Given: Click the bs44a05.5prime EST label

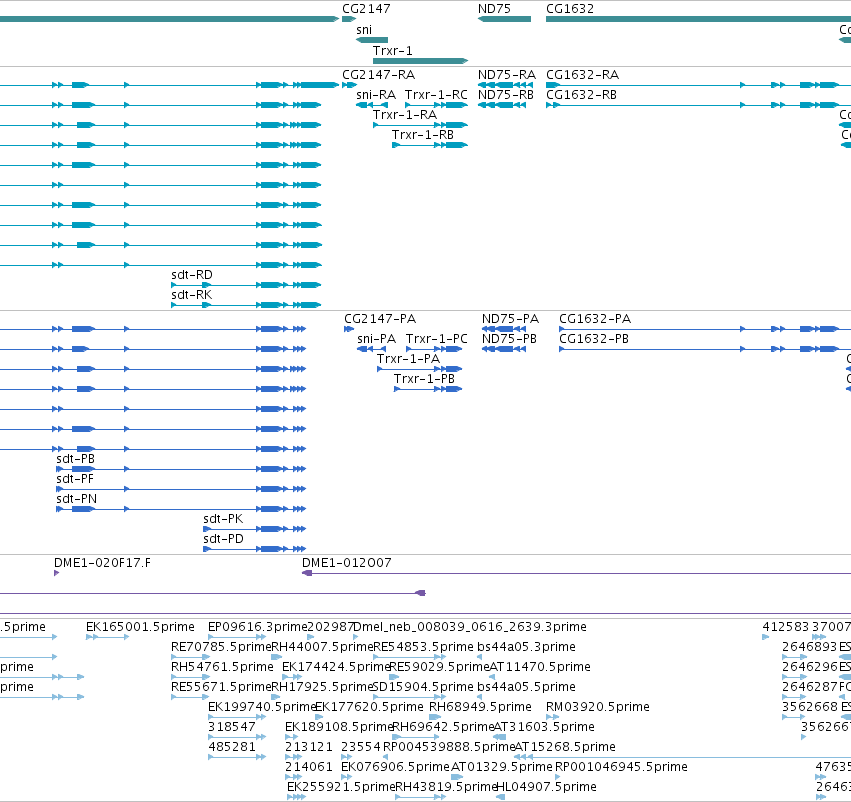Looking at the screenshot, I should (526, 687).
